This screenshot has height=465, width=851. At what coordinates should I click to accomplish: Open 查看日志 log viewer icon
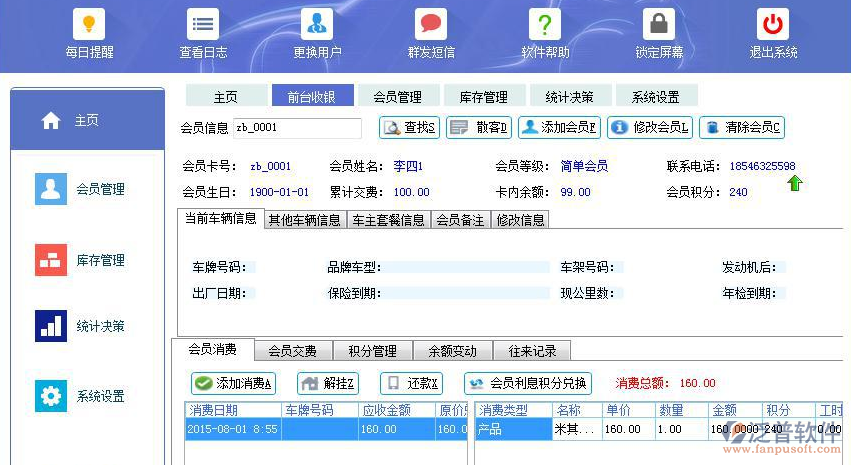tap(202, 24)
